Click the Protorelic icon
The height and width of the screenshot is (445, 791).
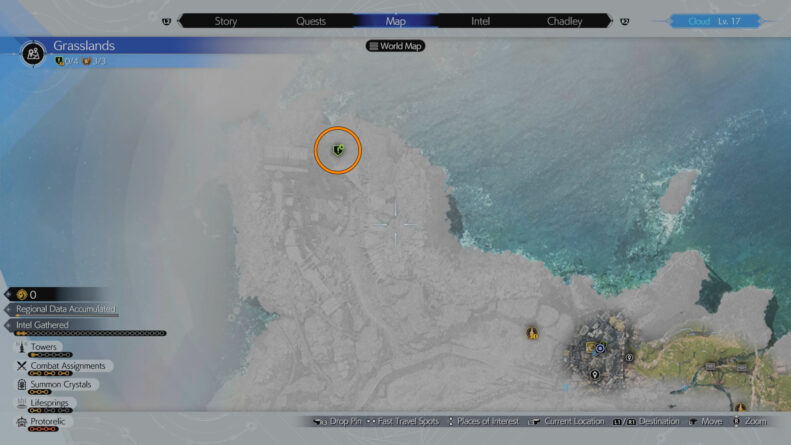coord(21,422)
